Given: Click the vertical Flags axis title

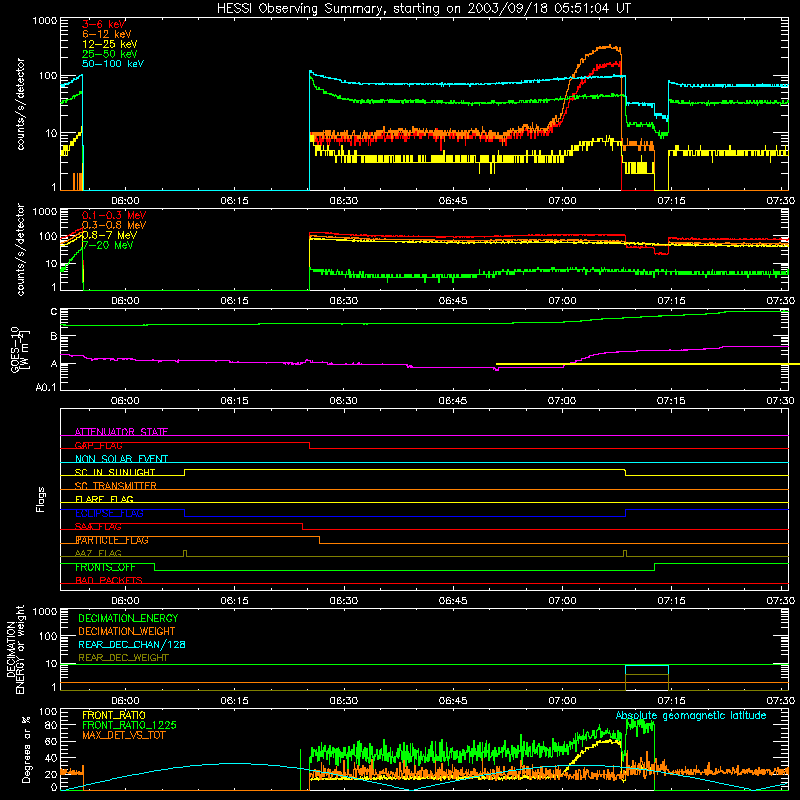Looking at the screenshot, I should pos(40,499).
